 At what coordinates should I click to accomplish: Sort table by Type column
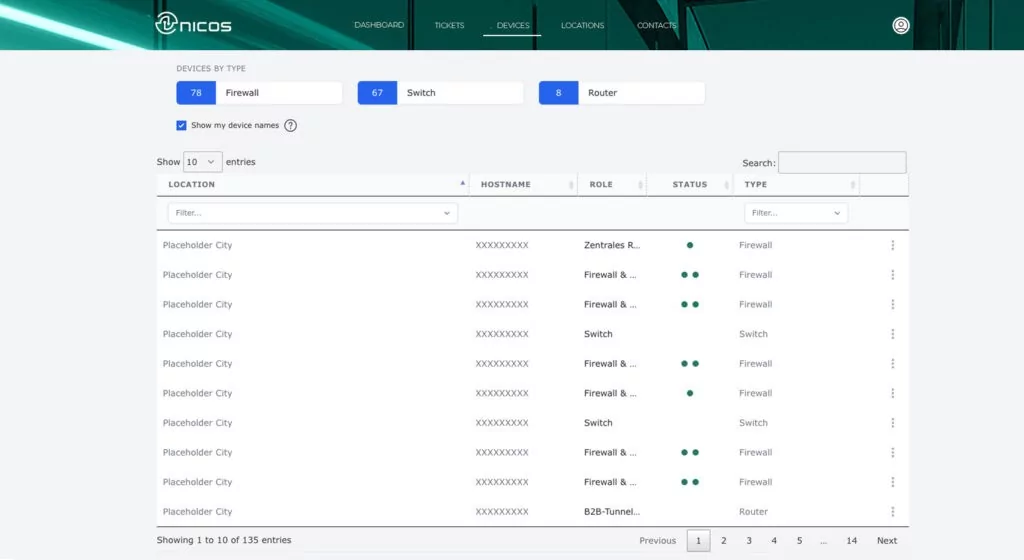pos(796,185)
